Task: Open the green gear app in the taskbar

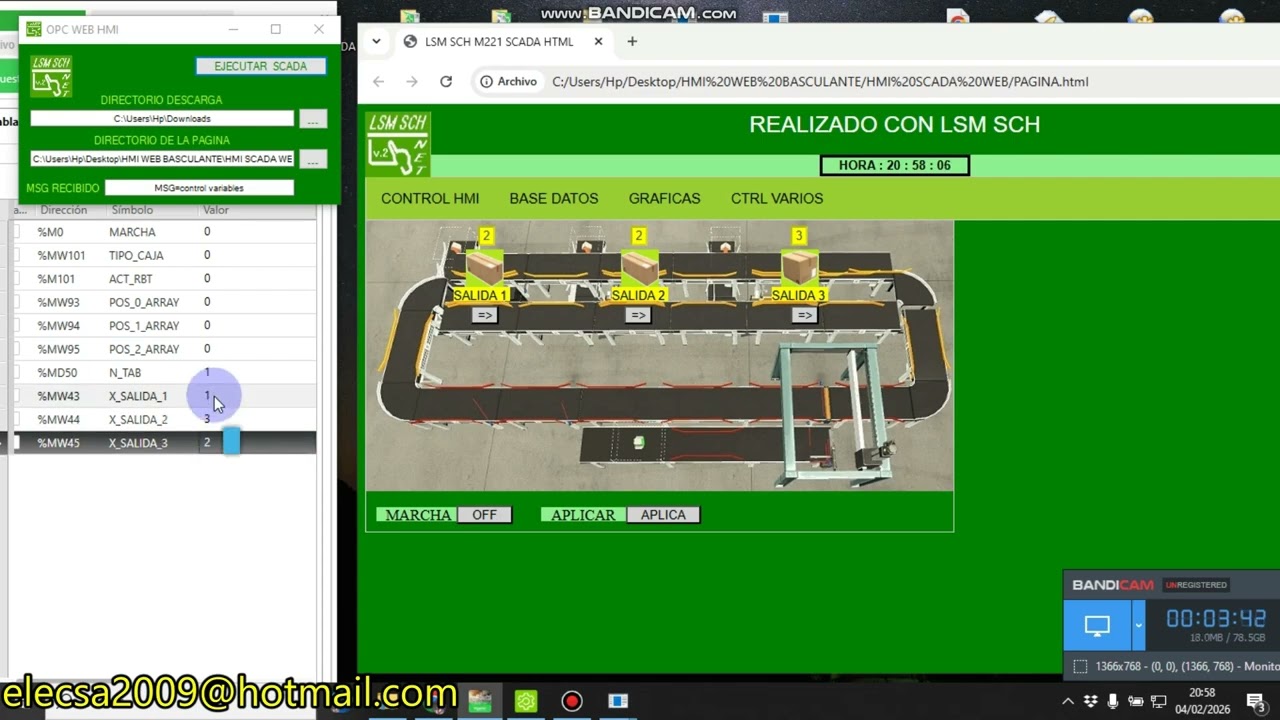Action: (x=526, y=701)
